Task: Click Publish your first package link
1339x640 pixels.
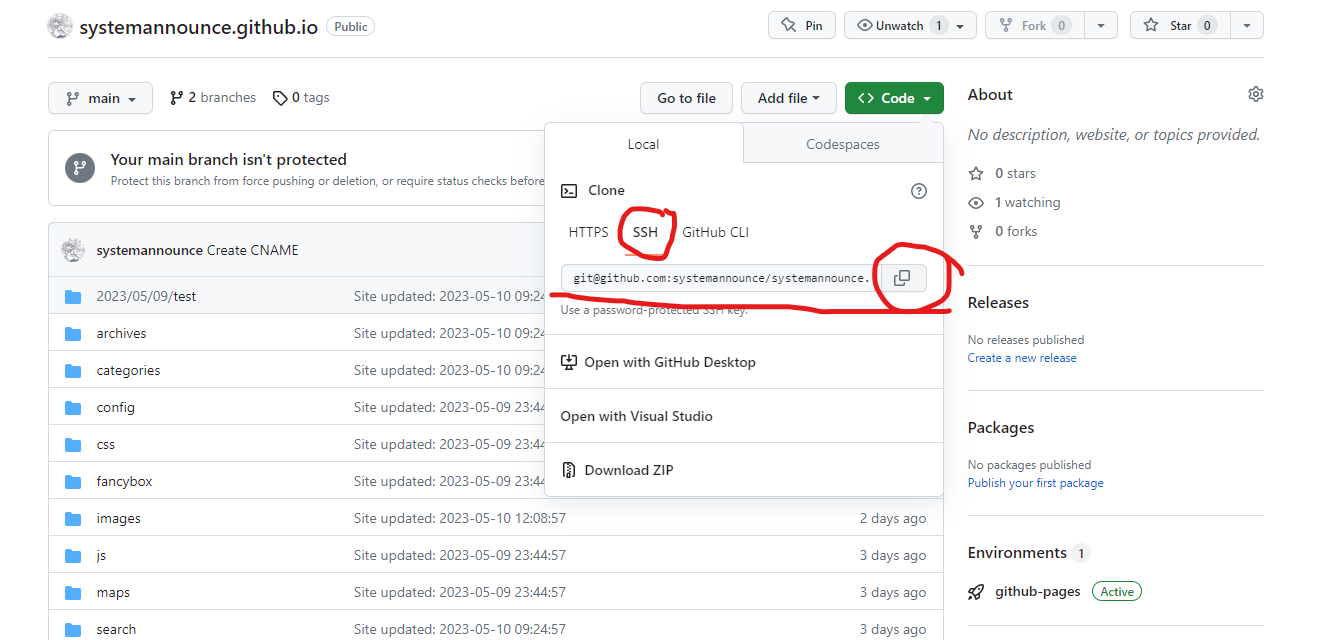Action: point(1036,483)
